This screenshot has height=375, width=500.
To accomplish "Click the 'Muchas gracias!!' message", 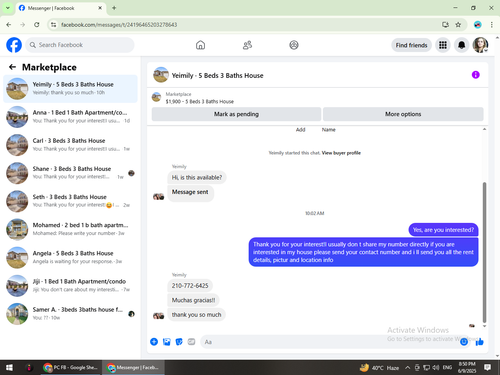I will (193, 300).
